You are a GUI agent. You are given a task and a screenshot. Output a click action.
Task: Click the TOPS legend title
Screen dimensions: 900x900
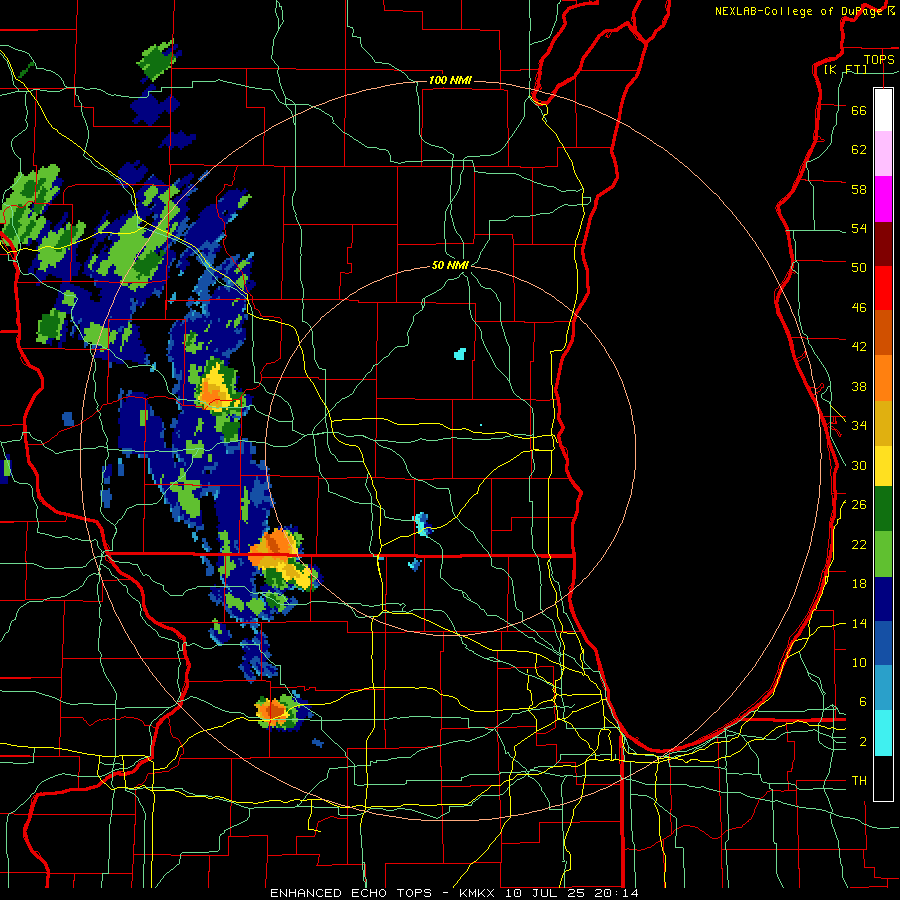pyautogui.click(x=879, y=59)
